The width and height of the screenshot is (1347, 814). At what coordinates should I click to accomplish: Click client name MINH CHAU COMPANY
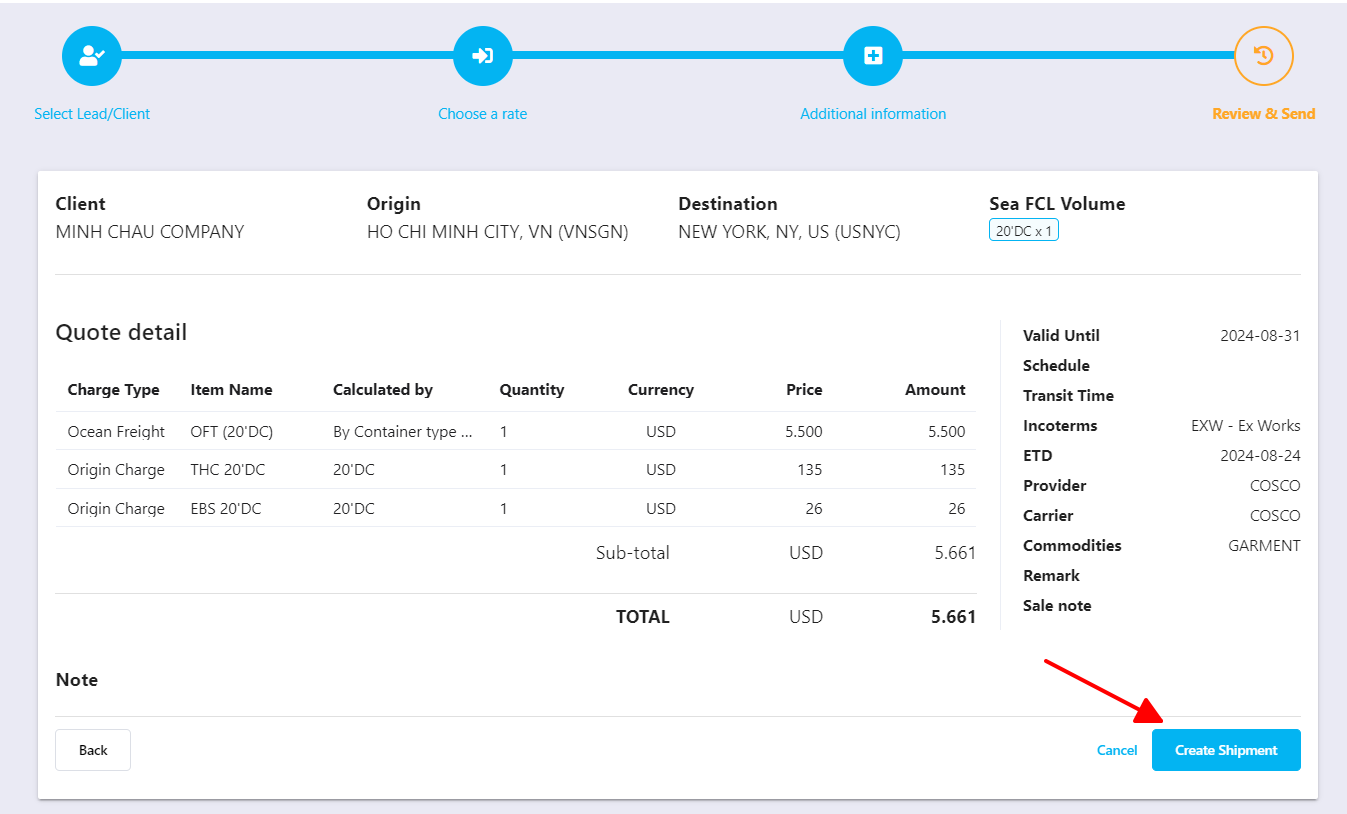click(x=150, y=232)
